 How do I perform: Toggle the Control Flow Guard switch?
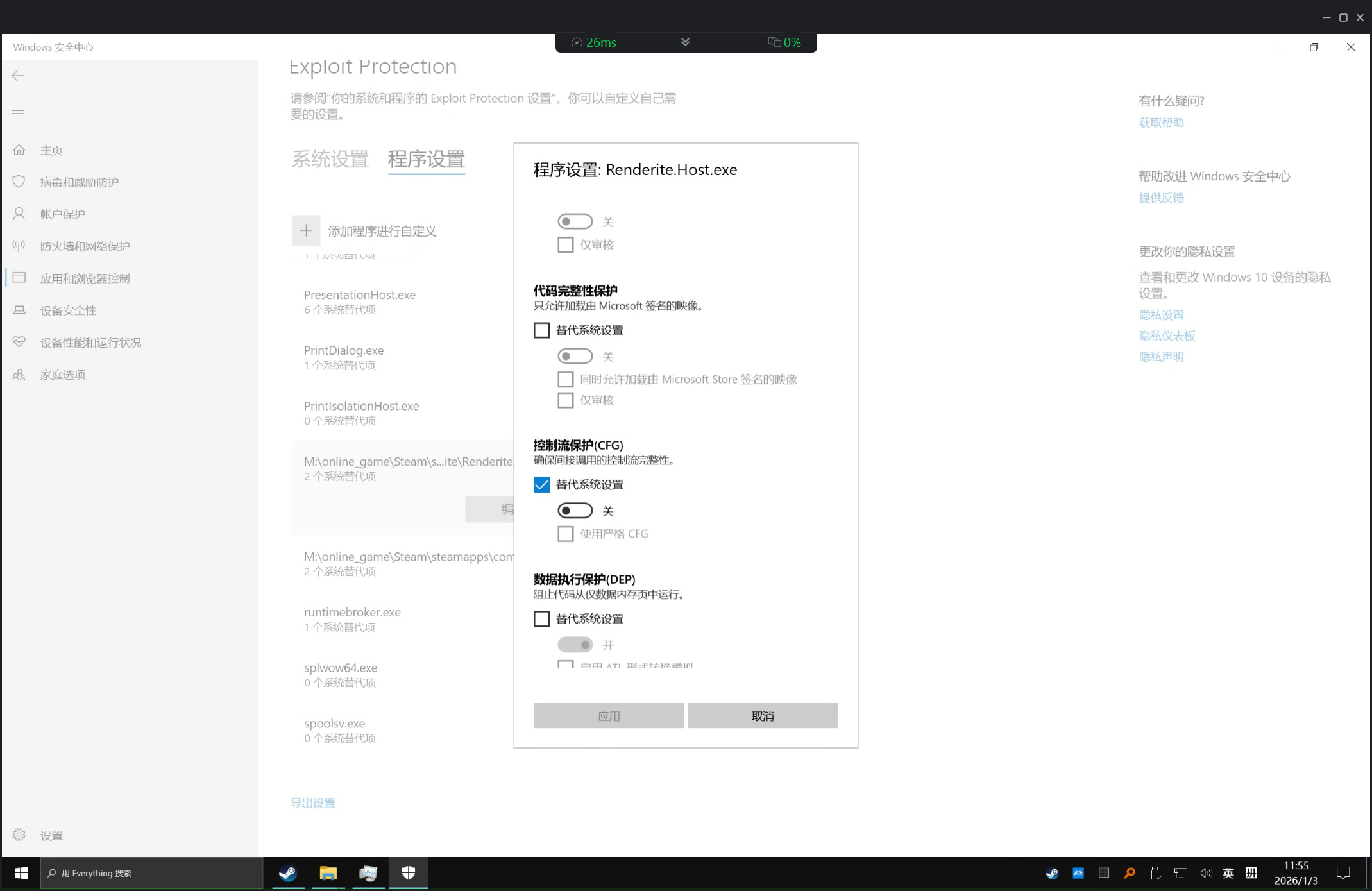[x=575, y=511]
